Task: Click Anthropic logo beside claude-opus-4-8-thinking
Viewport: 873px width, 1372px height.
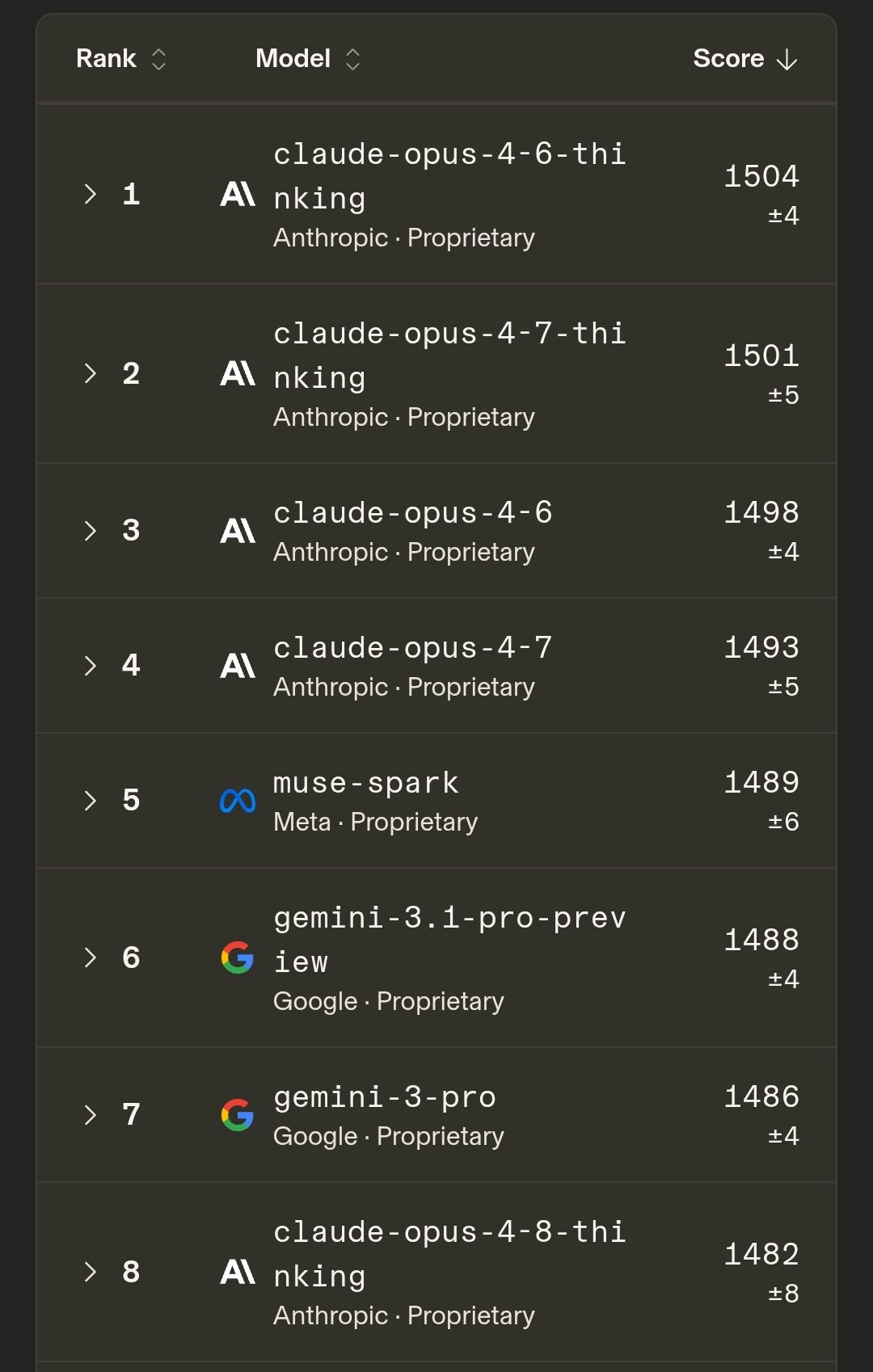Action: [x=238, y=1272]
